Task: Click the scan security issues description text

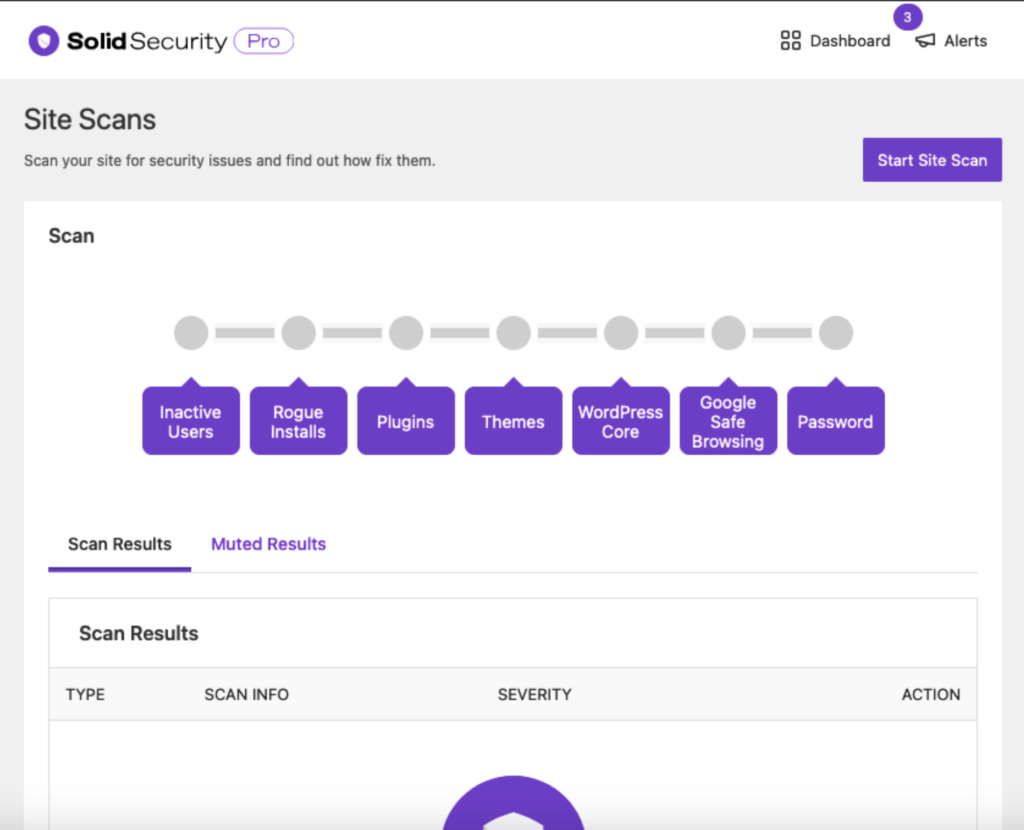Action: tap(229, 161)
